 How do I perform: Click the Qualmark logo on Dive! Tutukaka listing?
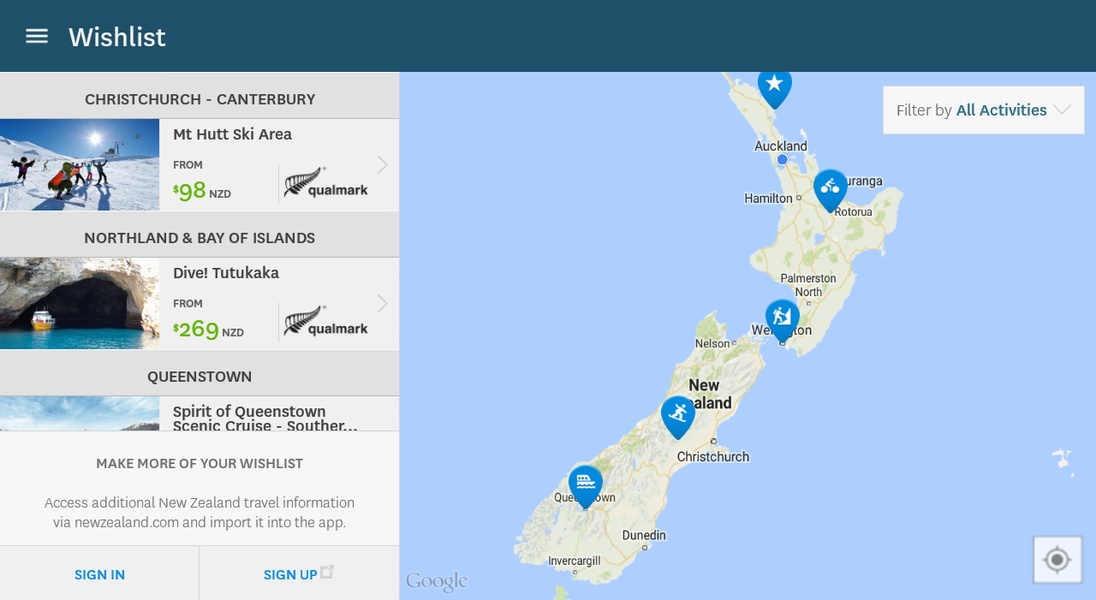(326, 321)
